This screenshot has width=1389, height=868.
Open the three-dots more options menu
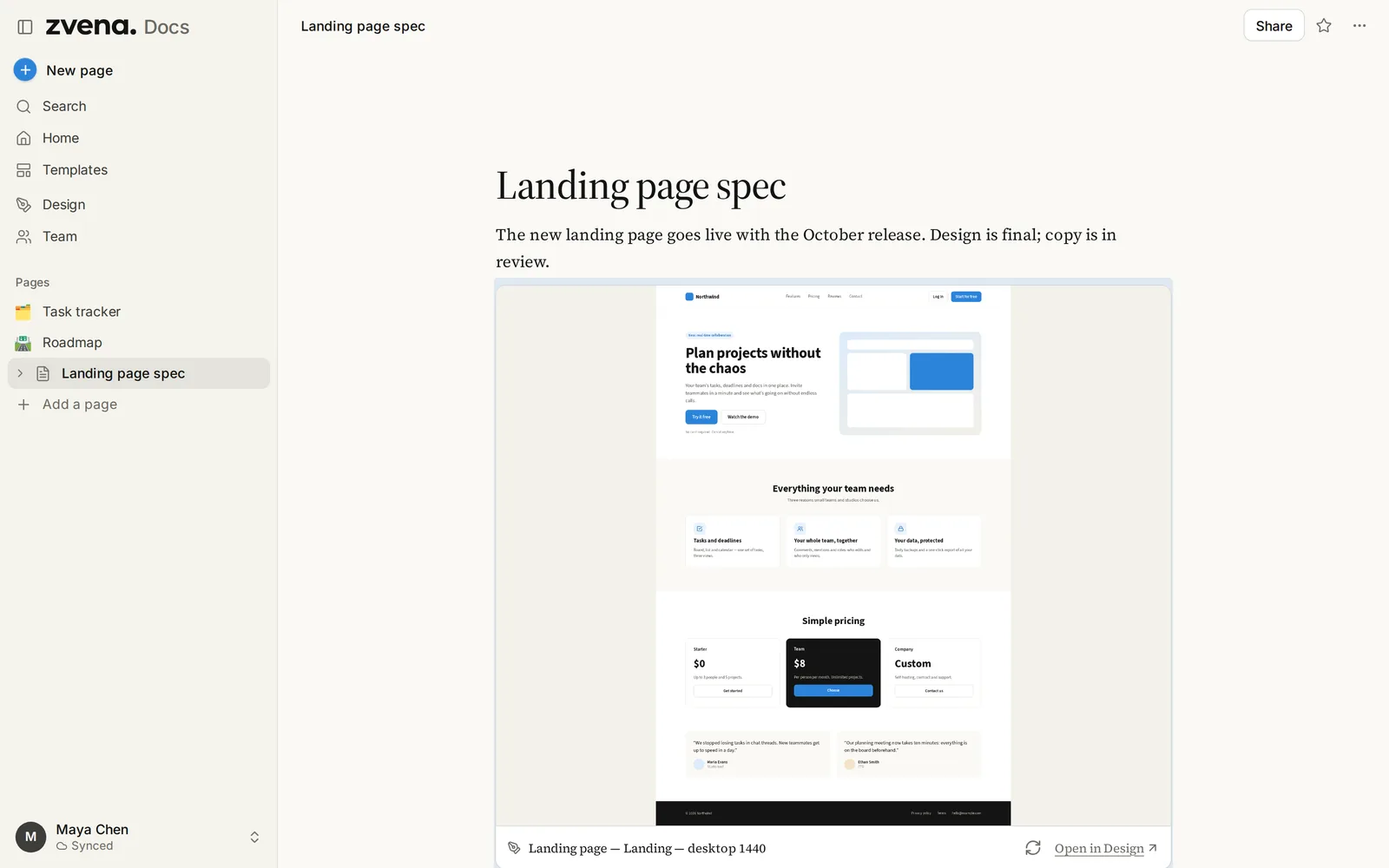point(1359,26)
